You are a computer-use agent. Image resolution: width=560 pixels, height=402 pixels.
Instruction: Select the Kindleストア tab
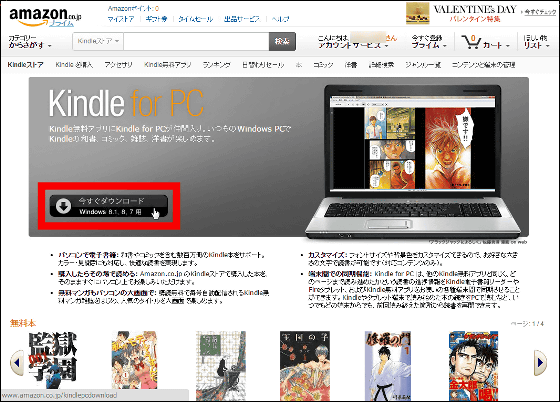coord(25,65)
